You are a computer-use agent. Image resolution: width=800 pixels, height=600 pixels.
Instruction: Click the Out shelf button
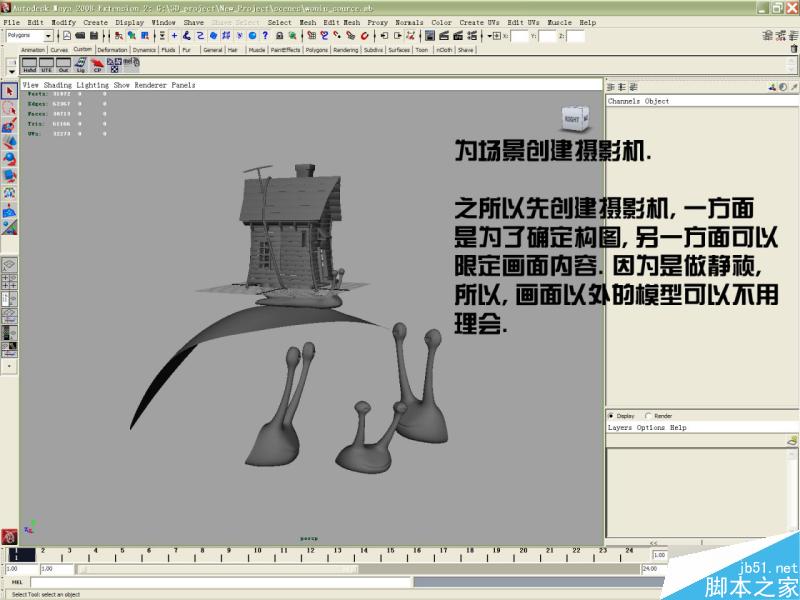point(63,65)
